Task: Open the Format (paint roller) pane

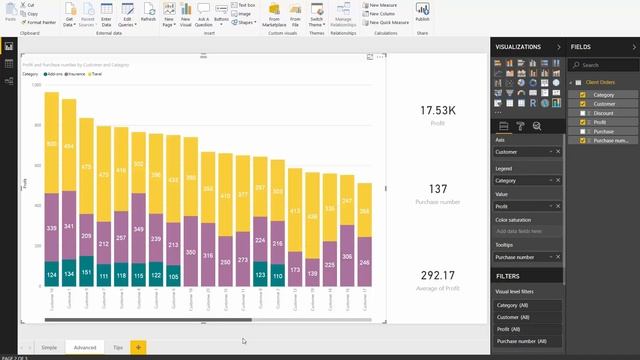Action: click(x=520, y=127)
